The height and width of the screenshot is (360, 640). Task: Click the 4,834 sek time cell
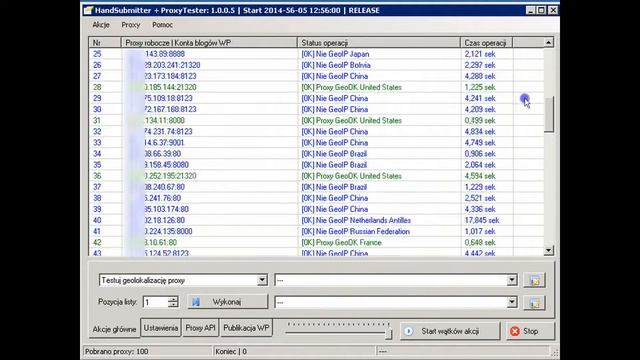pos(480,131)
